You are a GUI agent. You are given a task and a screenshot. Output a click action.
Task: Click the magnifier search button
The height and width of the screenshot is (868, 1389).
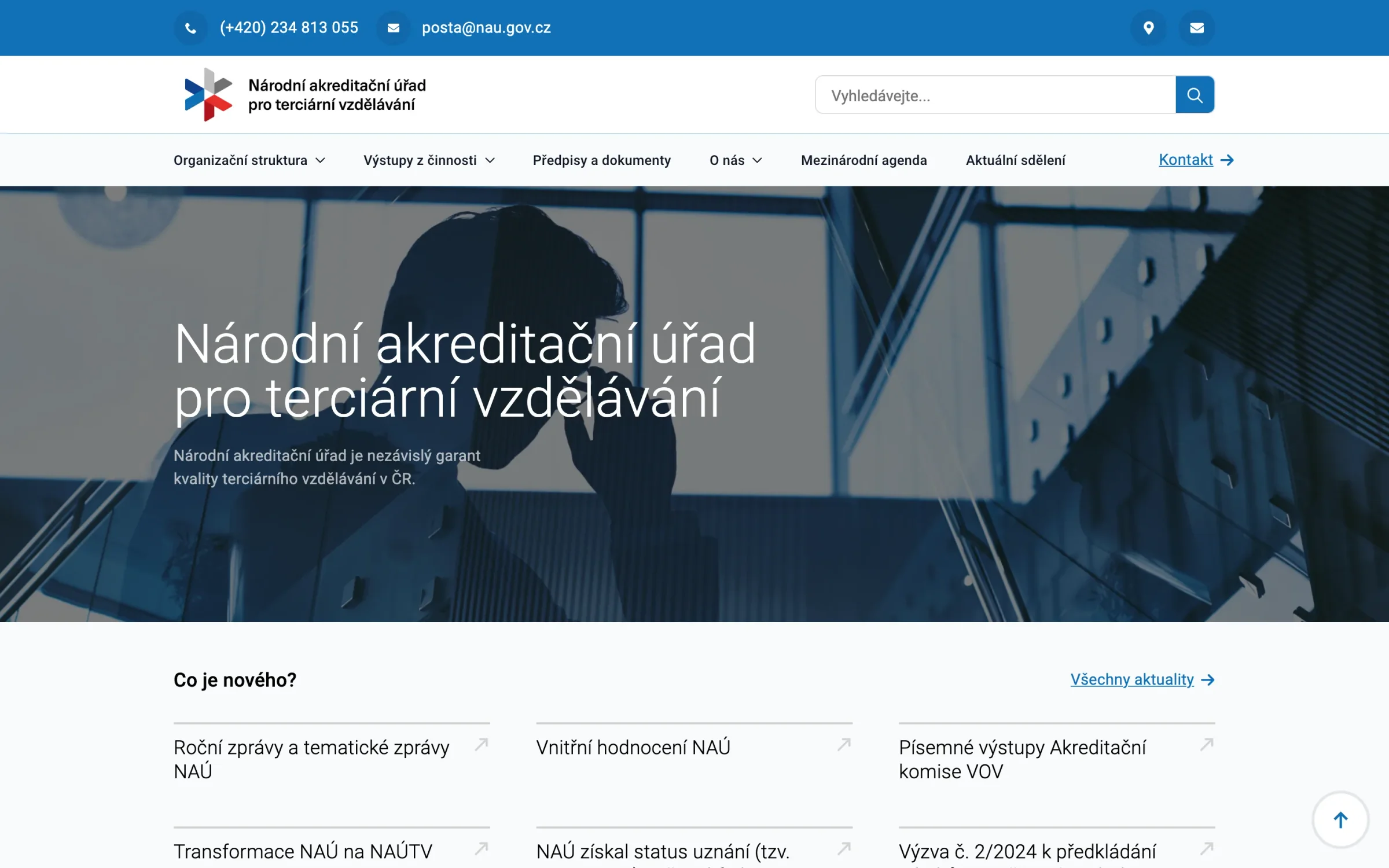click(1195, 95)
